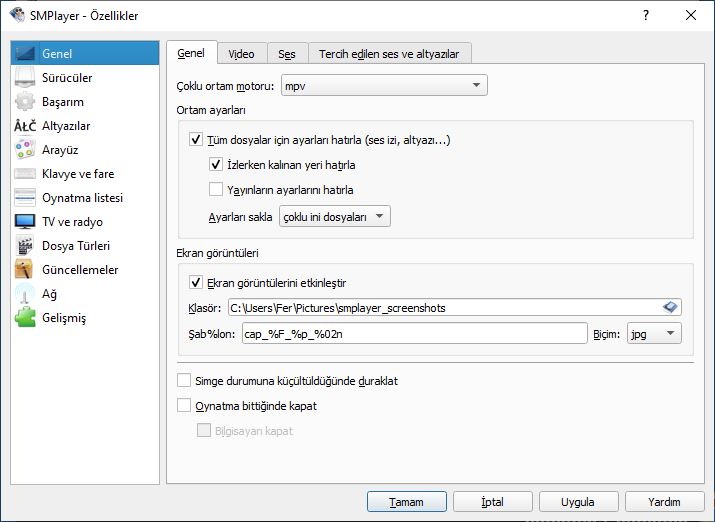Select Dosya Türleri list entry
The height and width of the screenshot is (522, 715).
coord(76,246)
